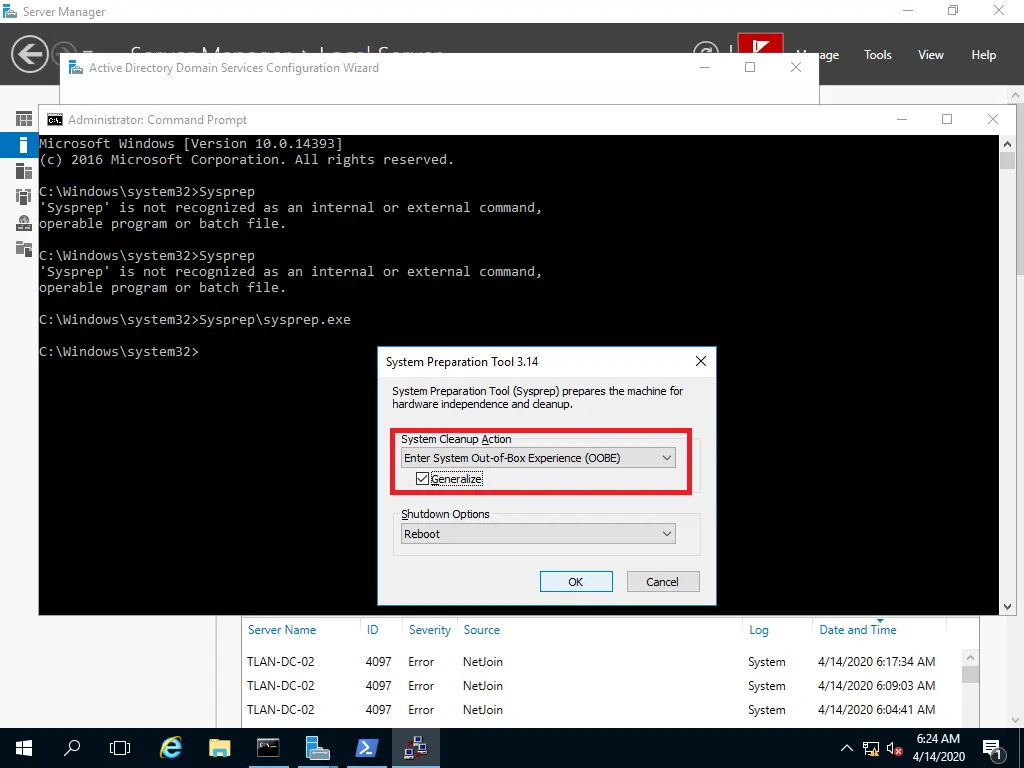The image size is (1024, 768).
Task: Minimize the Command Prompt window
Action: coord(902,119)
